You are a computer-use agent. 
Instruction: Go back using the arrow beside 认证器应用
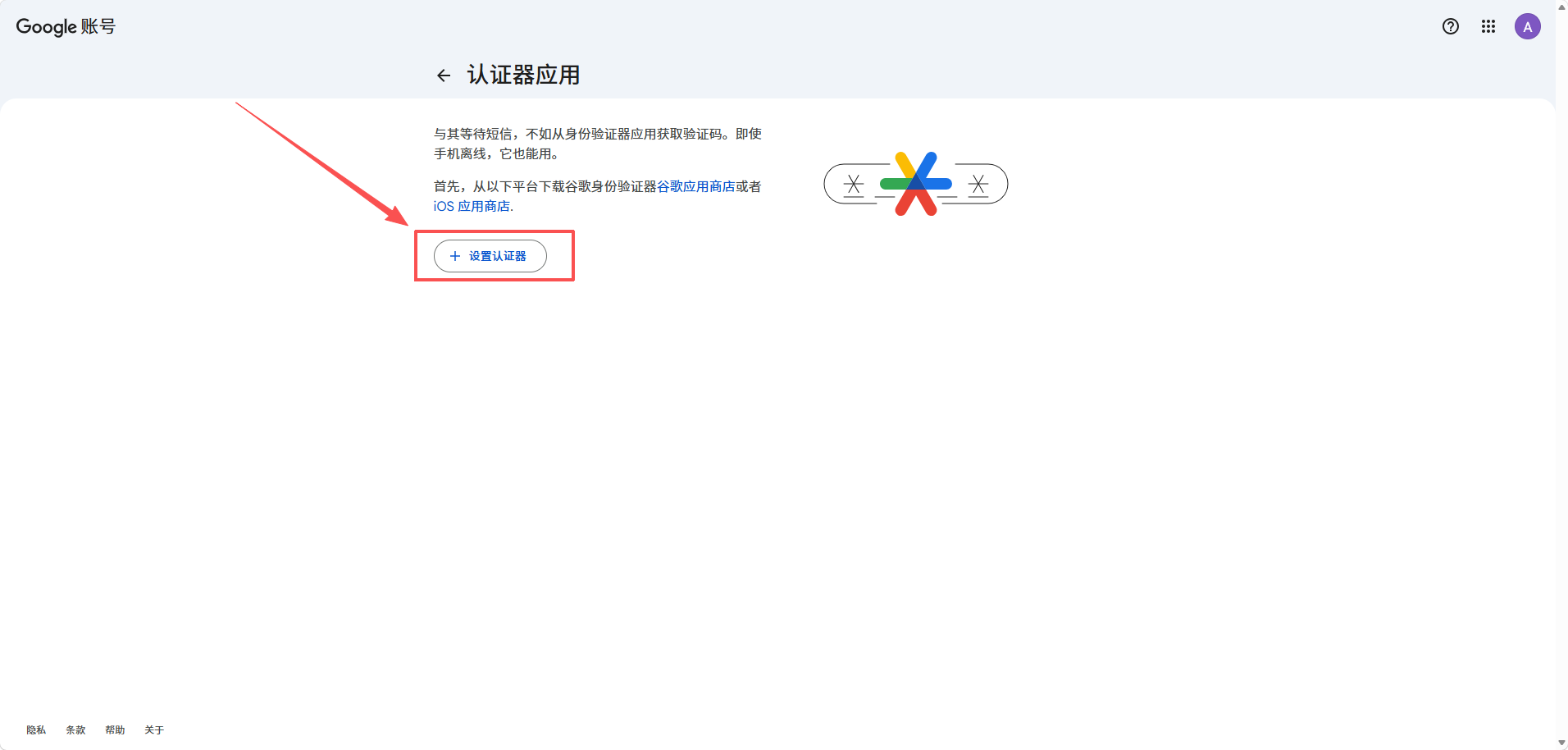[444, 75]
